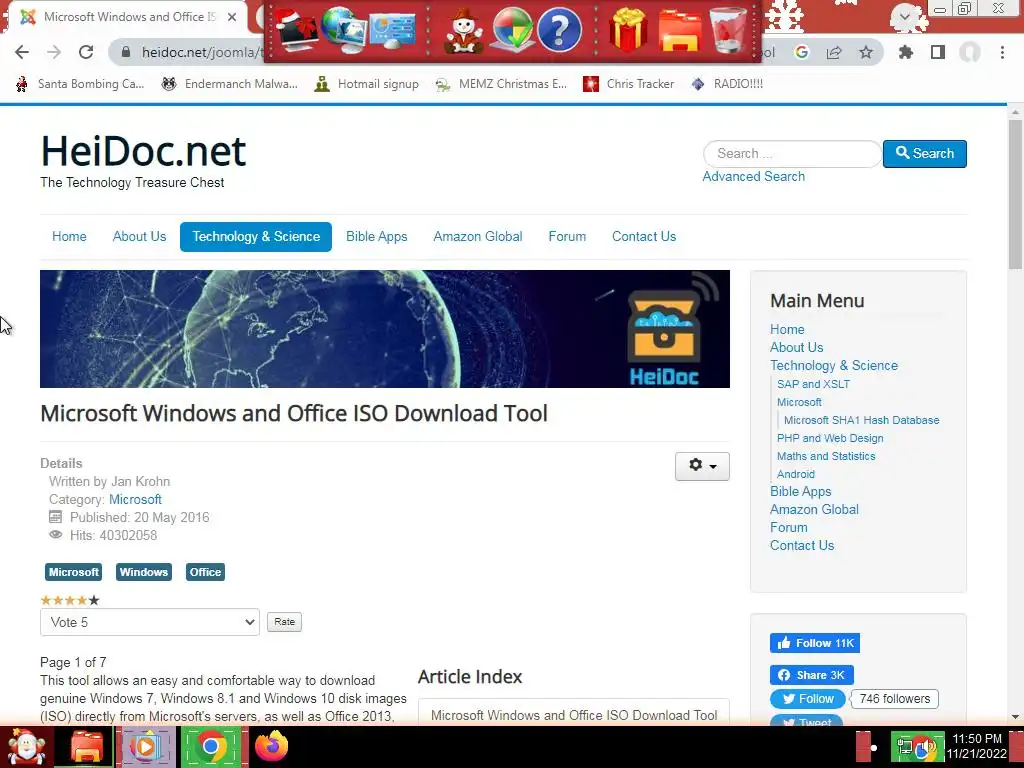Open the Endermanch Malware bookmark

coord(229,84)
